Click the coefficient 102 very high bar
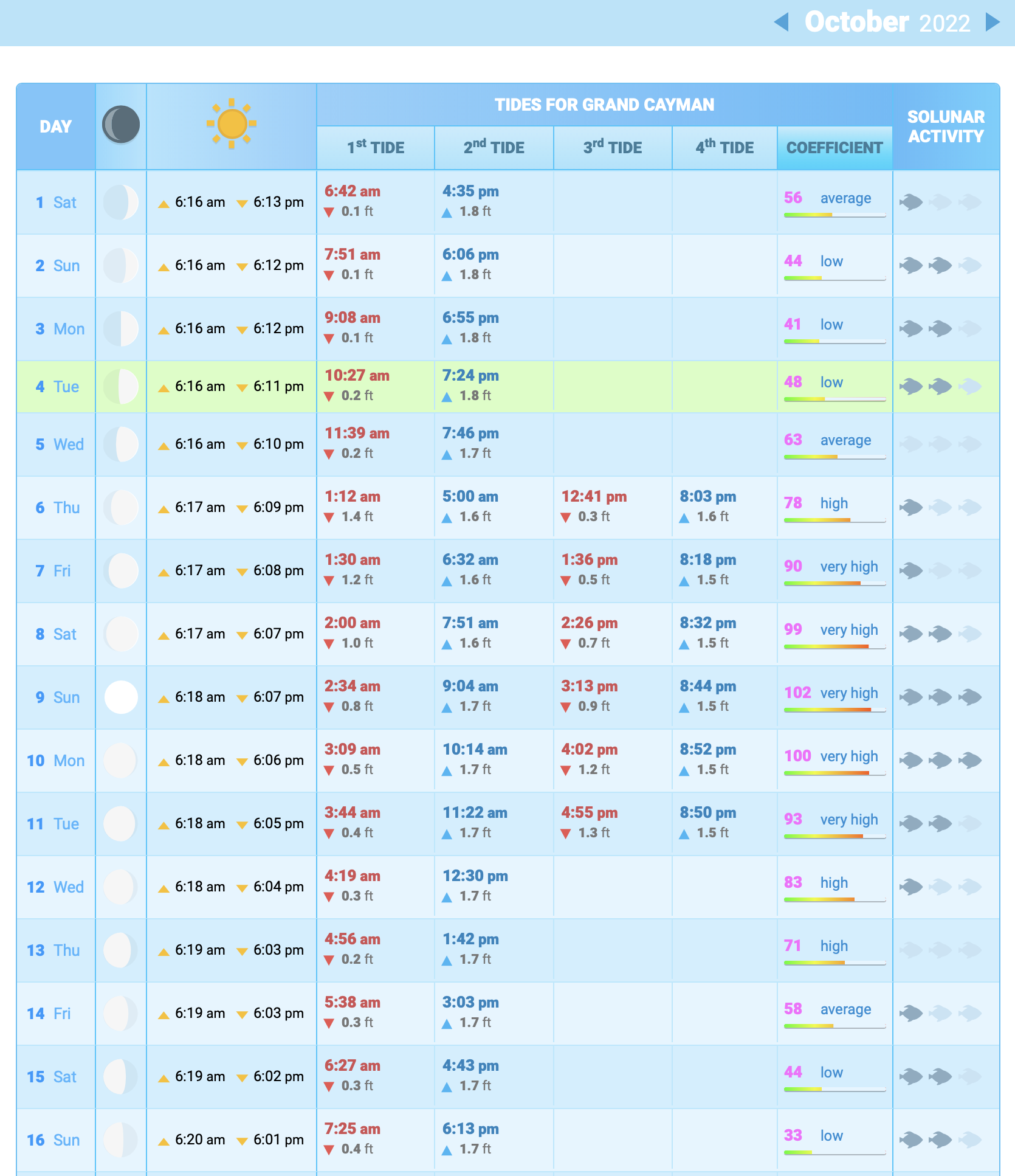1015x1176 pixels. pos(834,709)
